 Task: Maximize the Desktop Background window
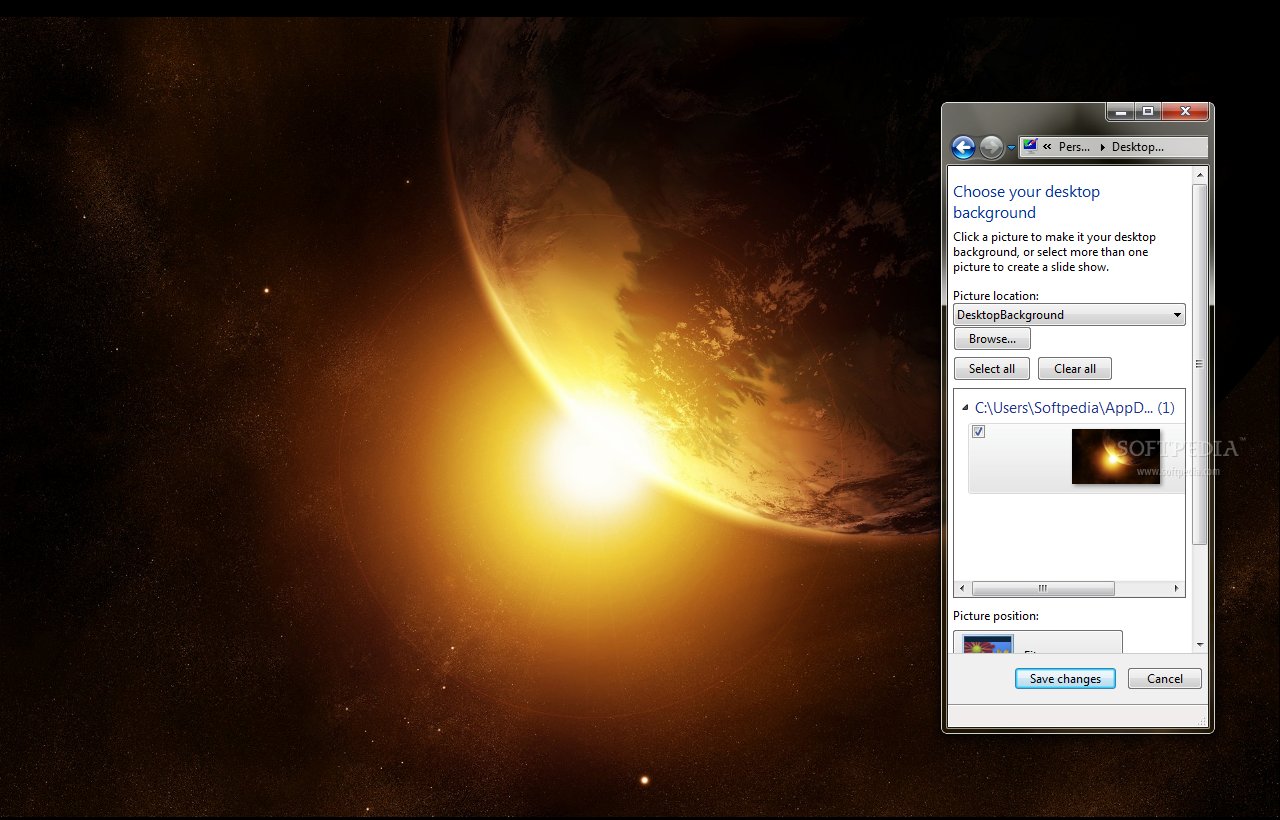(x=1148, y=112)
